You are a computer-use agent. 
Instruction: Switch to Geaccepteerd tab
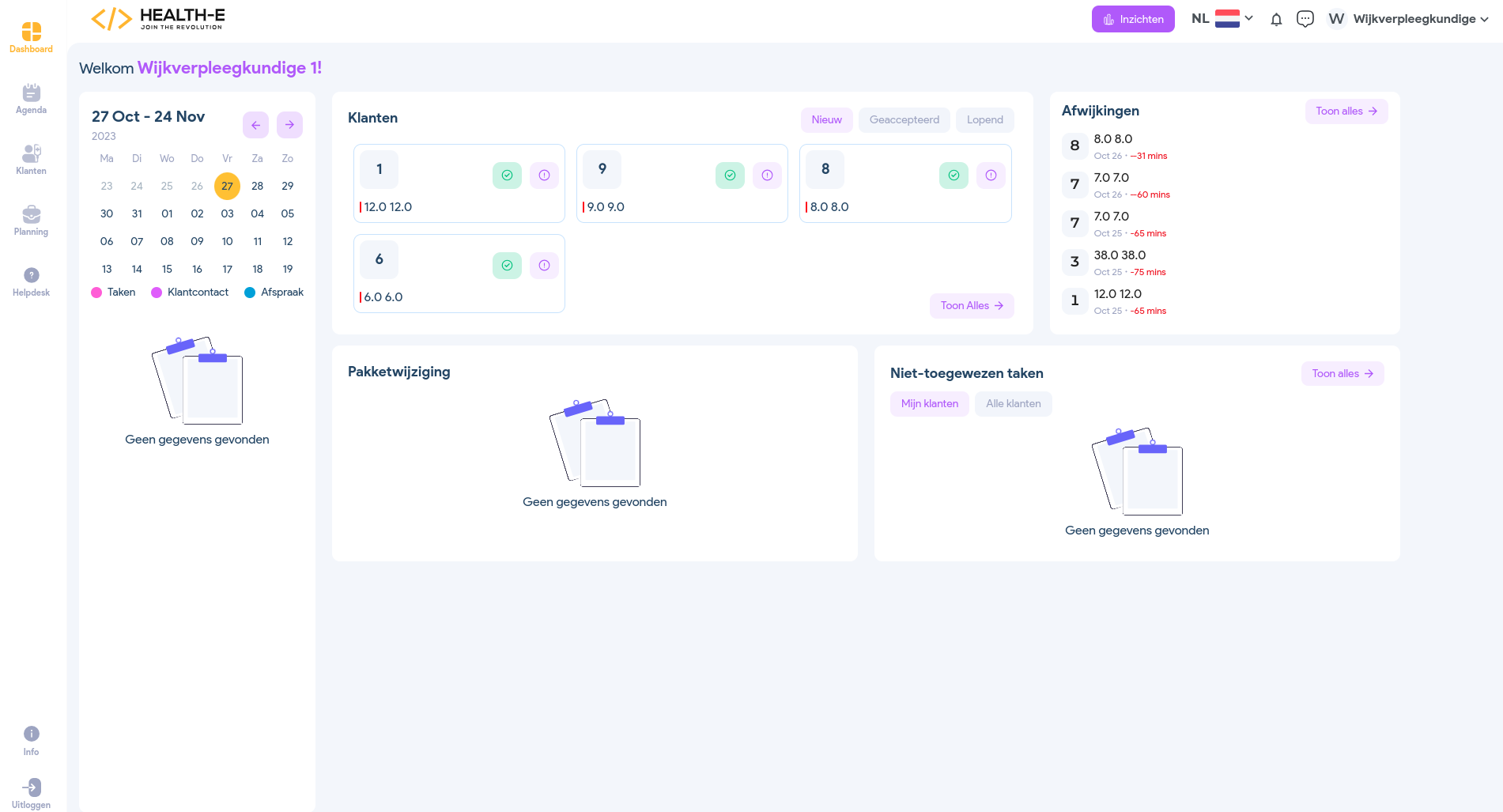[904, 120]
